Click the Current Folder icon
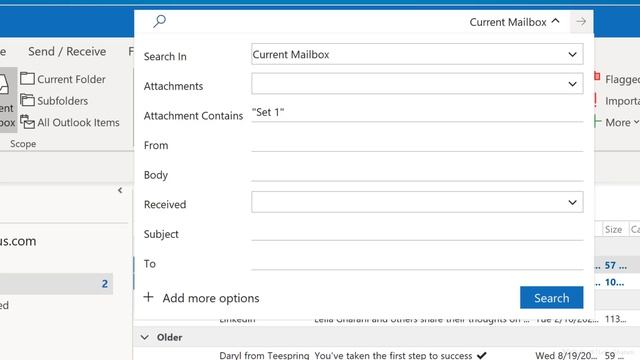 (x=27, y=78)
